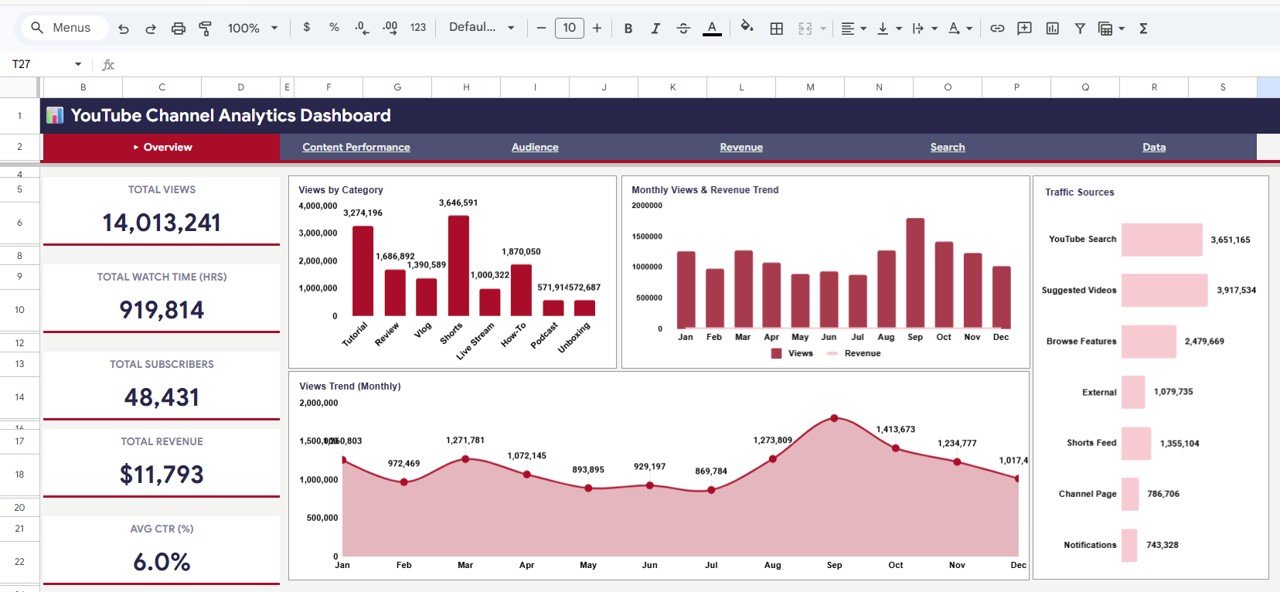
Task: Open the functions menu via the sigma icon
Action: [x=1142, y=28]
